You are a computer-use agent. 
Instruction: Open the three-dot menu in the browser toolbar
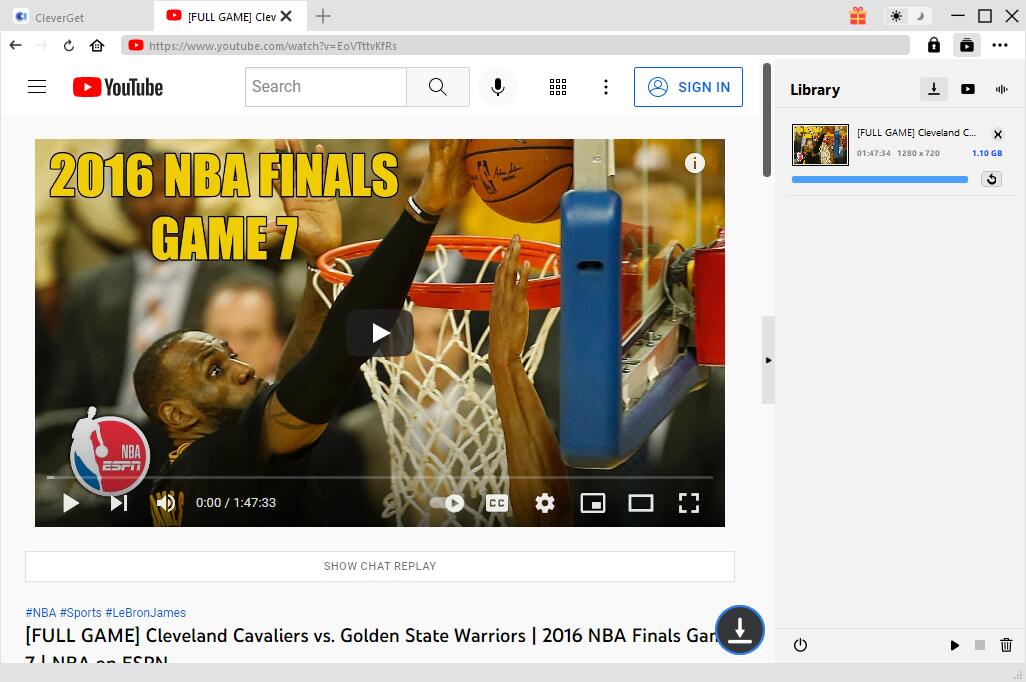(1000, 45)
